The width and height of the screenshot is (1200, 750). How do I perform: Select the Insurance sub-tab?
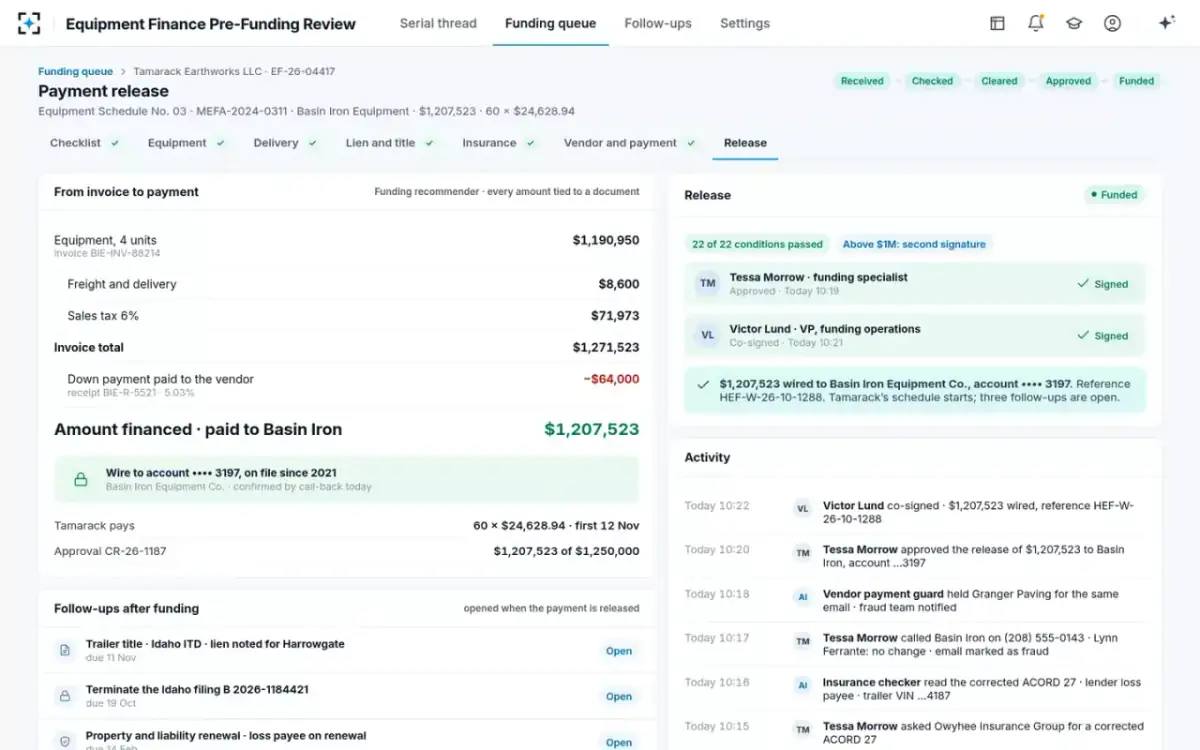pos(499,143)
